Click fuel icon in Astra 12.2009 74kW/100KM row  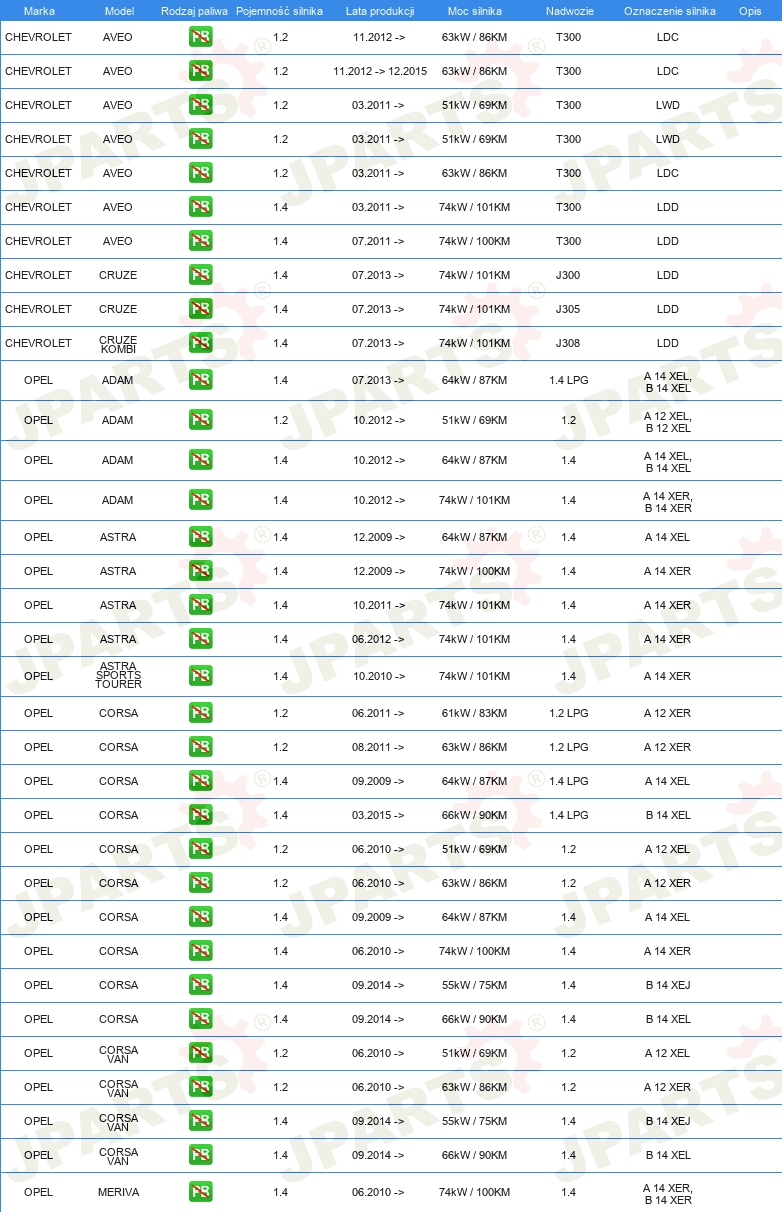pyautogui.click(x=200, y=571)
